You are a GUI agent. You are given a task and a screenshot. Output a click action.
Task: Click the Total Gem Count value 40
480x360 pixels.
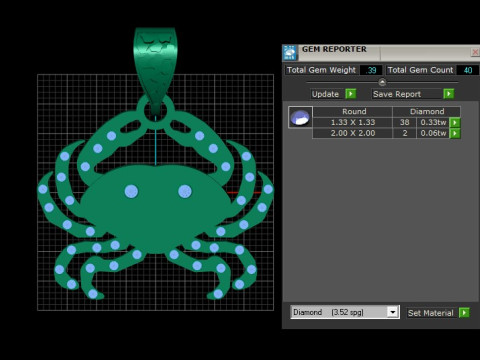[x=467, y=70]
